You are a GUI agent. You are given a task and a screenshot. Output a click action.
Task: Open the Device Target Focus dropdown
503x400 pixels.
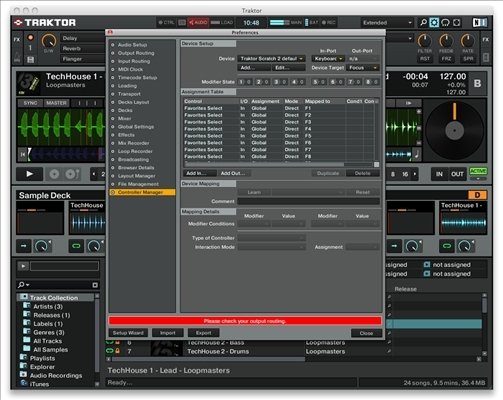(363, 68)
